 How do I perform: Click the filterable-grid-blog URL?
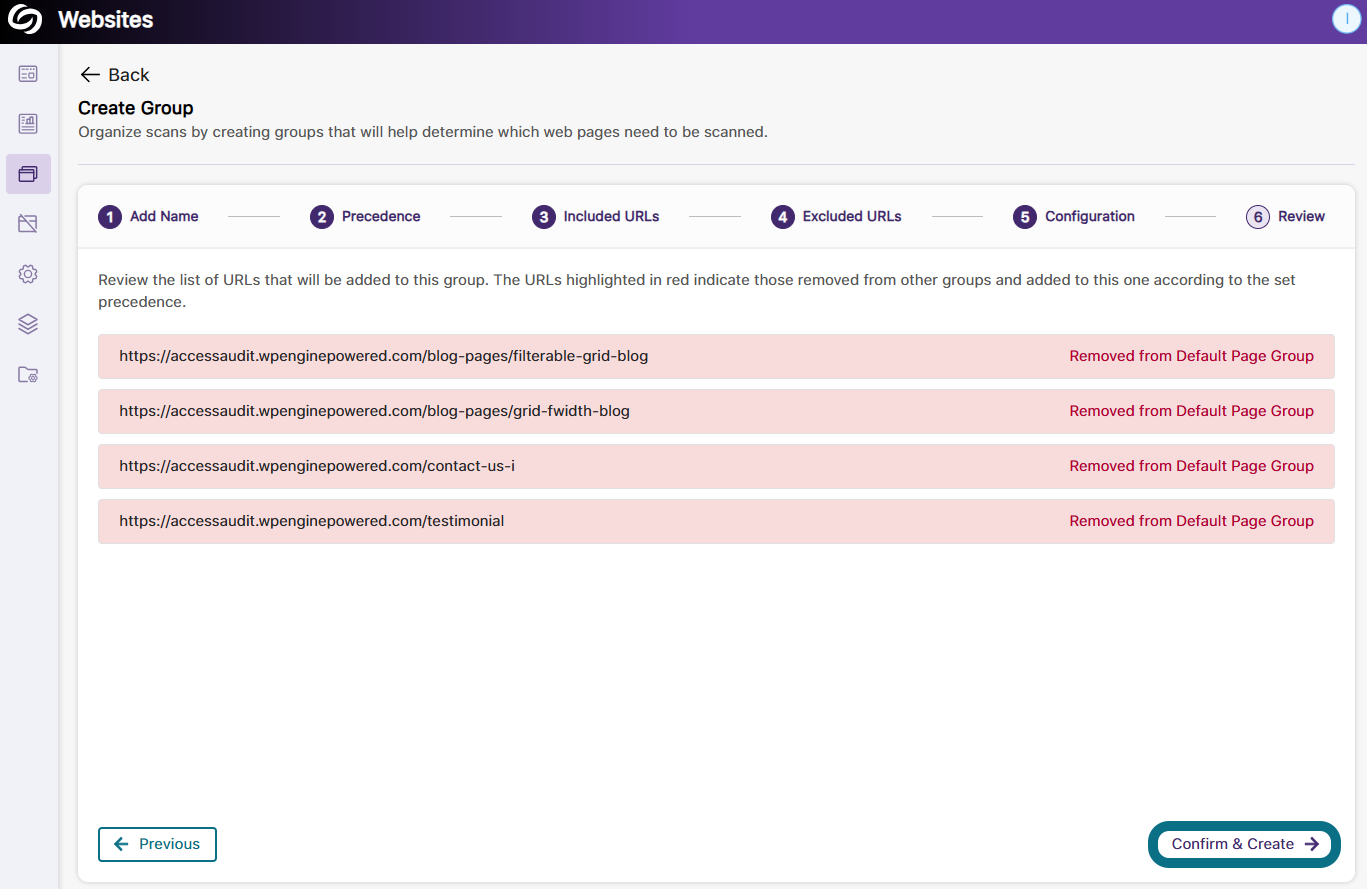[x=384, y=356]
